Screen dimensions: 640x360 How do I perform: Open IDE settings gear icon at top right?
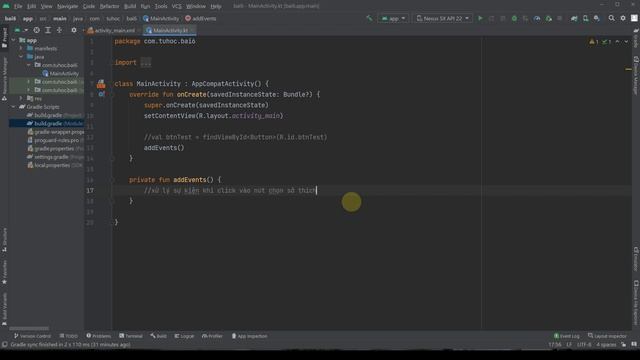623,18
